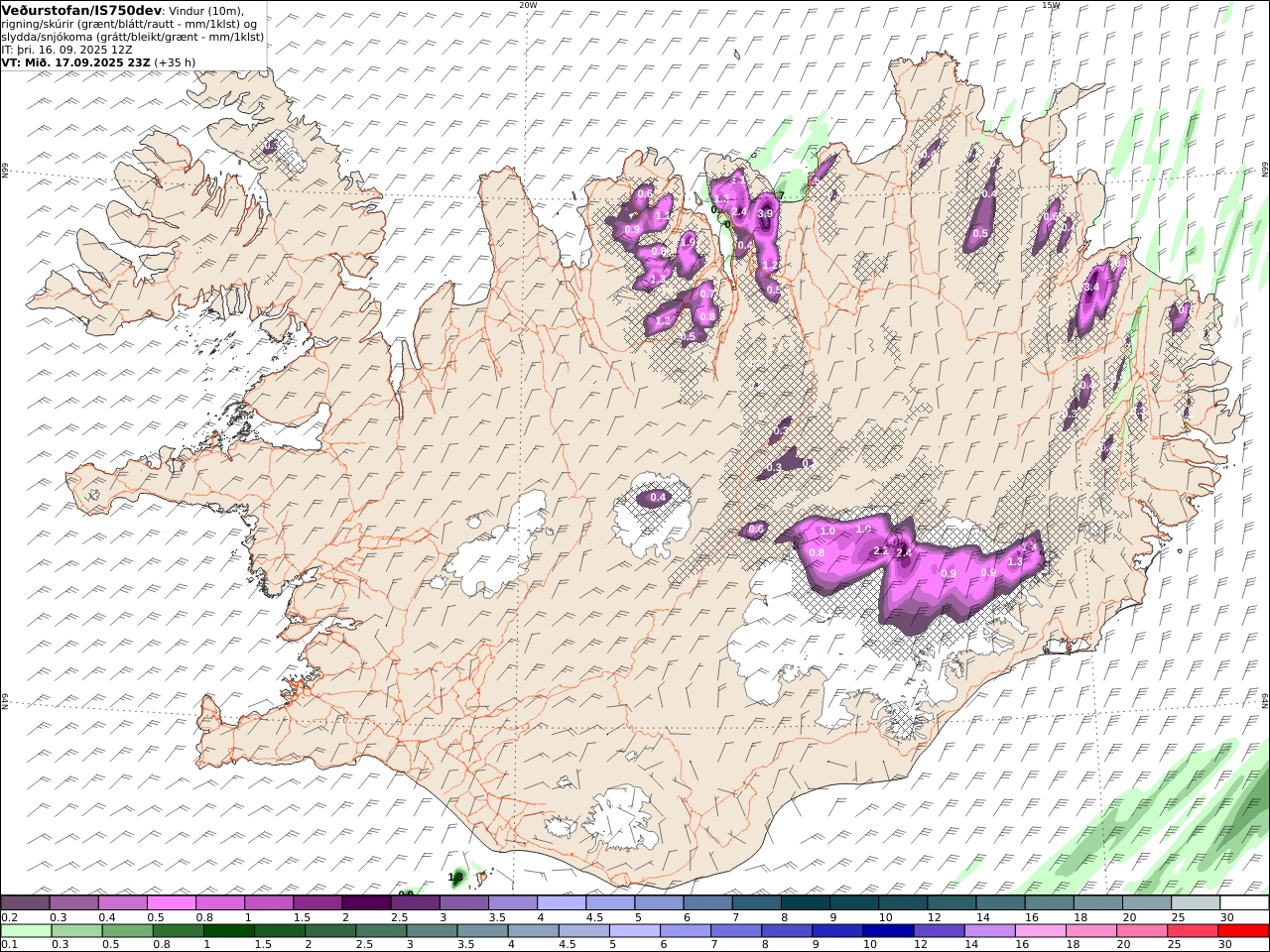Screen dimensions: 1270x952
Task: Choose the deep navy blue 10 rain swatch
Action: click(x=887, y=930)
